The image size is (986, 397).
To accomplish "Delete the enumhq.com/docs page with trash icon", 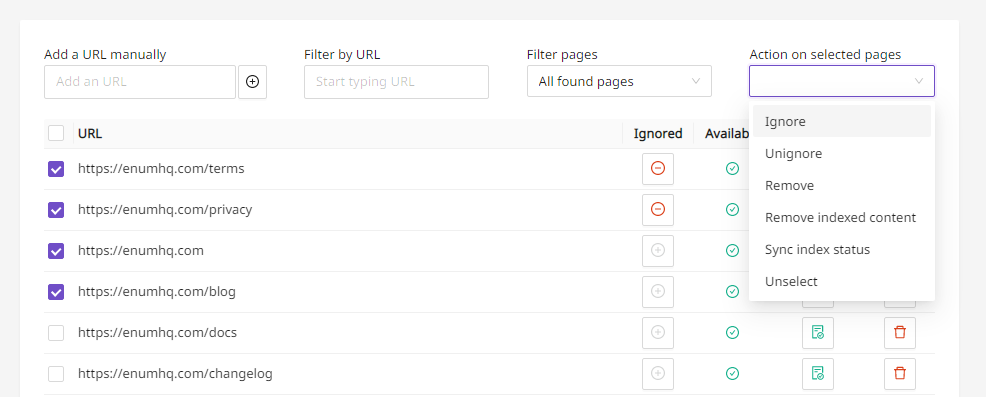I will pyautogui.click(x=900, y=332).
